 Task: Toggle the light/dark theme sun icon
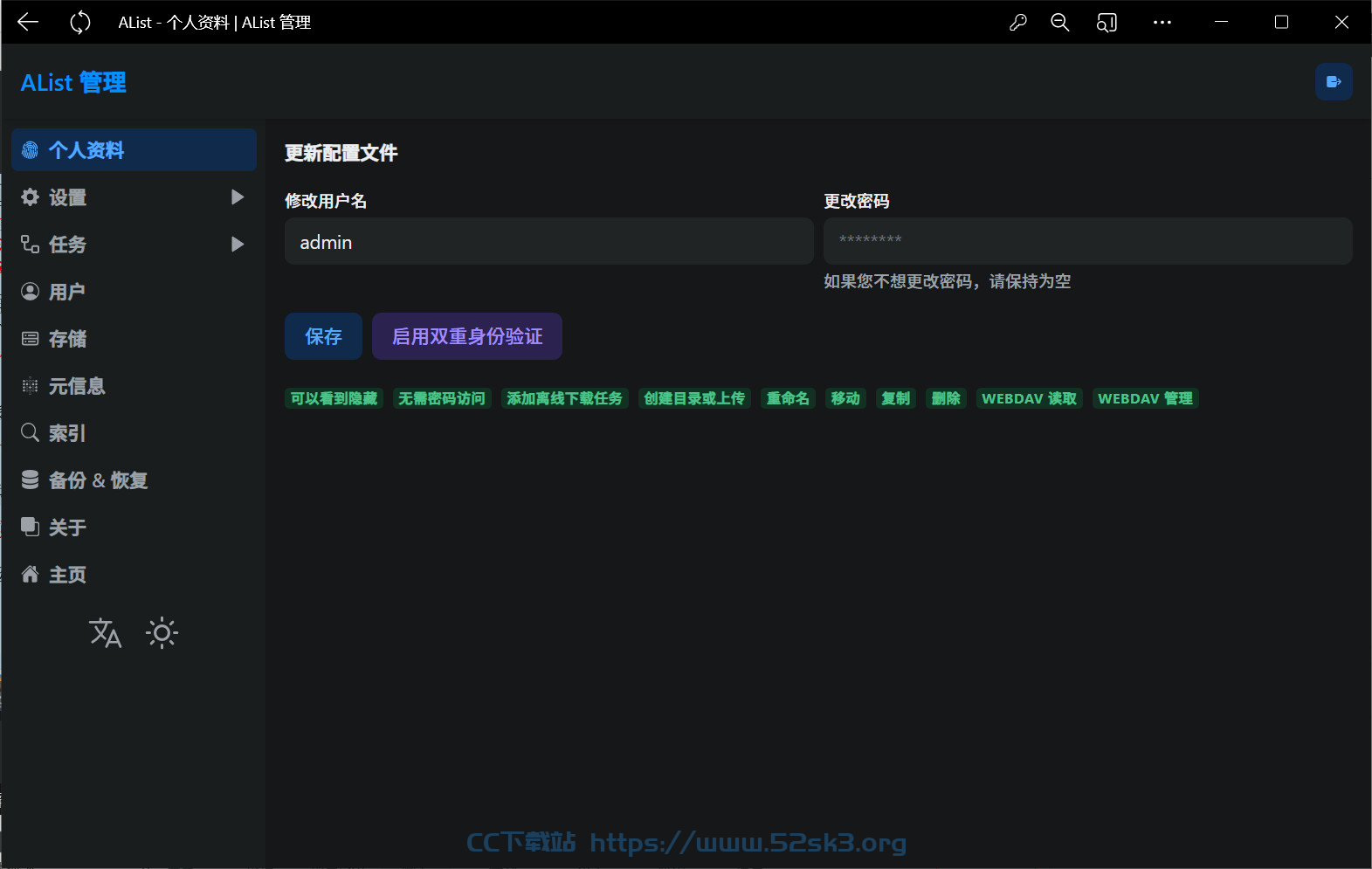coord(162,633)
